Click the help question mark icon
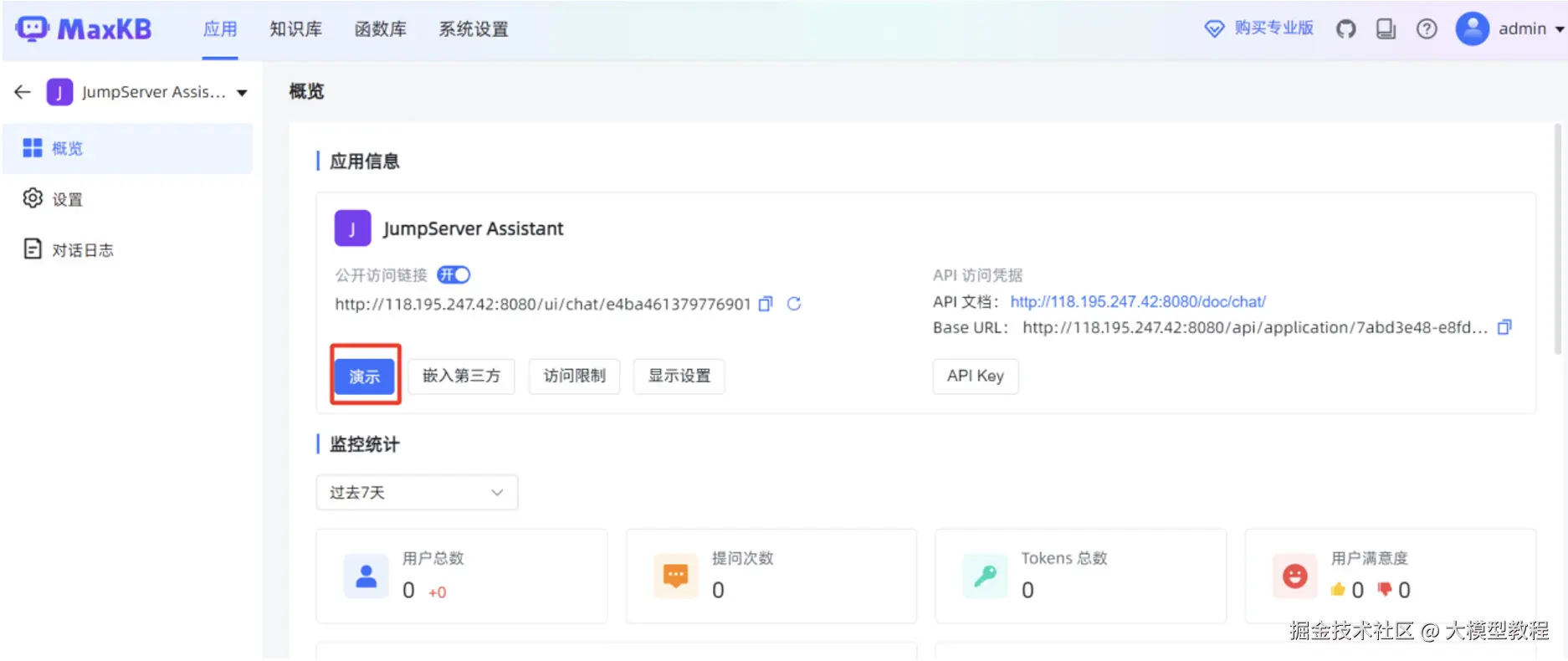The width and height of the screenshot is (1568, 661). pos(1427,29)
